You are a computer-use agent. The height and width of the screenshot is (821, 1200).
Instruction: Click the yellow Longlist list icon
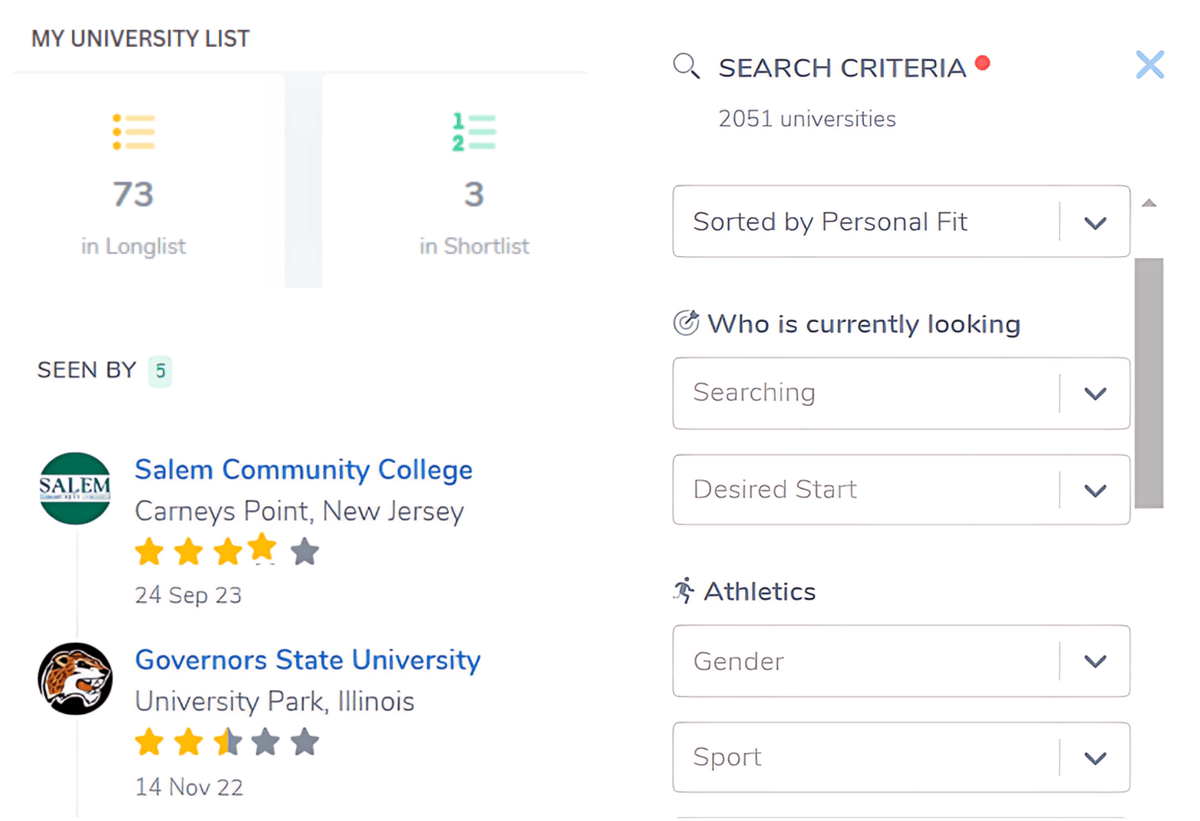click(x=133, y=133)
